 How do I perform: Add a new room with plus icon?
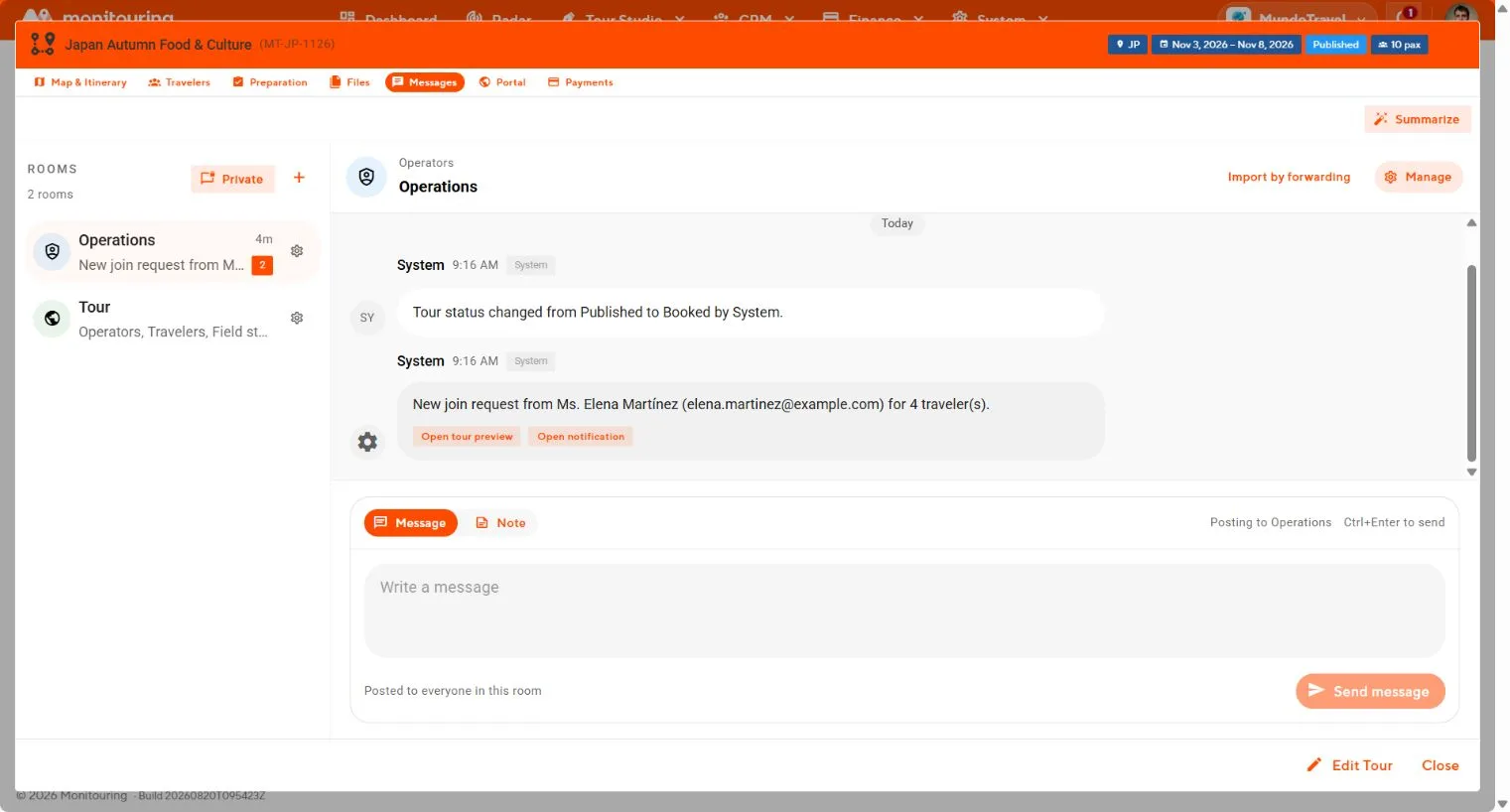(x=299, y=178)
